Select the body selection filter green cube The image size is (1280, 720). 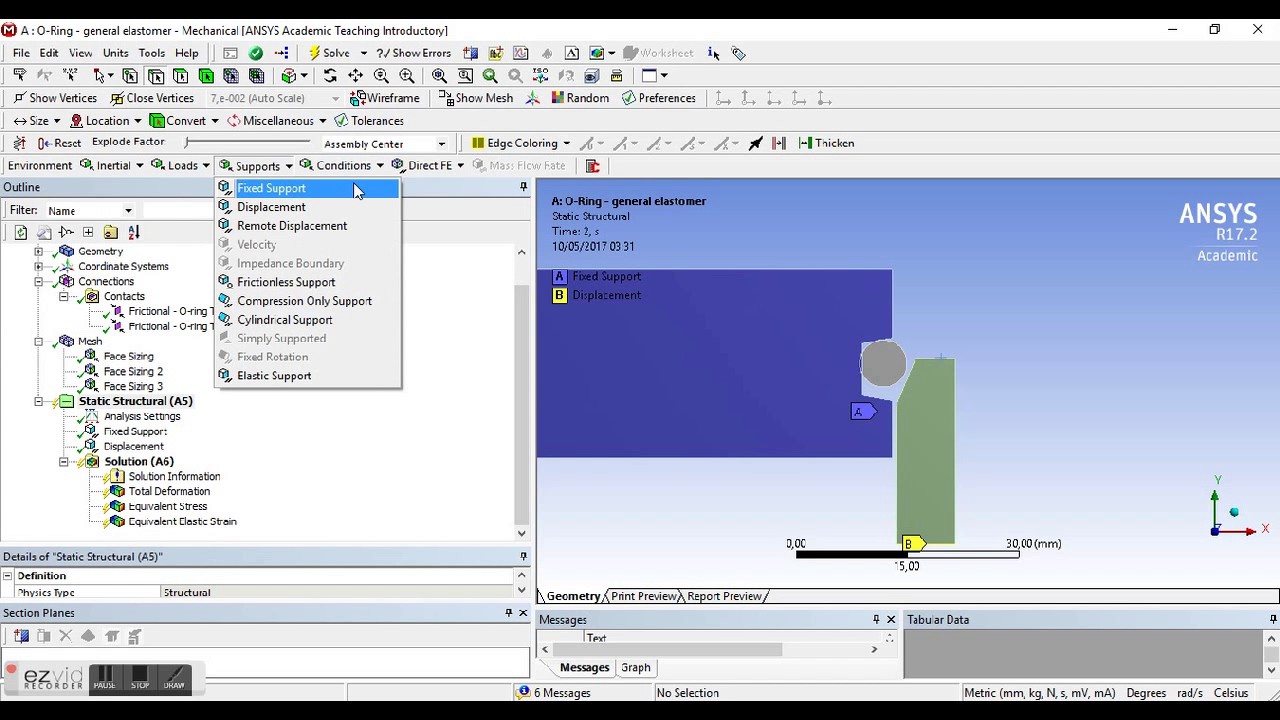(206, 76)
